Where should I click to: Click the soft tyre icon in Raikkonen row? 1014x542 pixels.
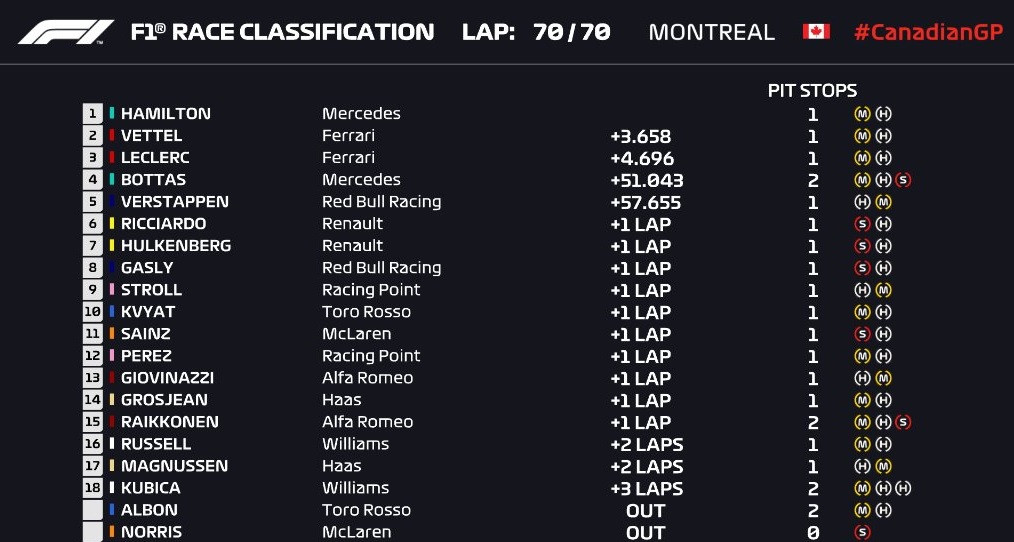[x=904, y=422]
